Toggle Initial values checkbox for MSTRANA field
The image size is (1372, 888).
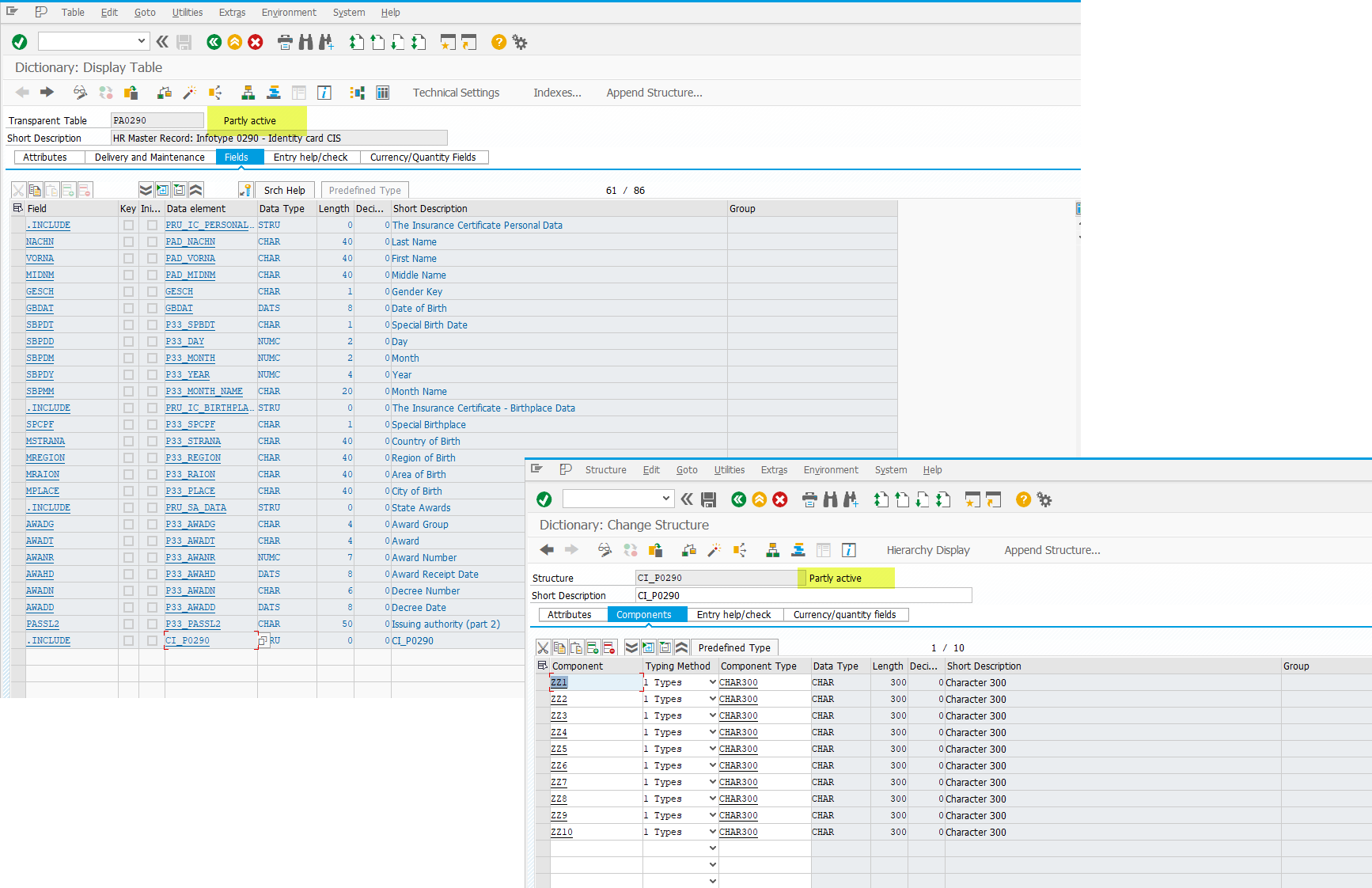click(x=152, y=442)
